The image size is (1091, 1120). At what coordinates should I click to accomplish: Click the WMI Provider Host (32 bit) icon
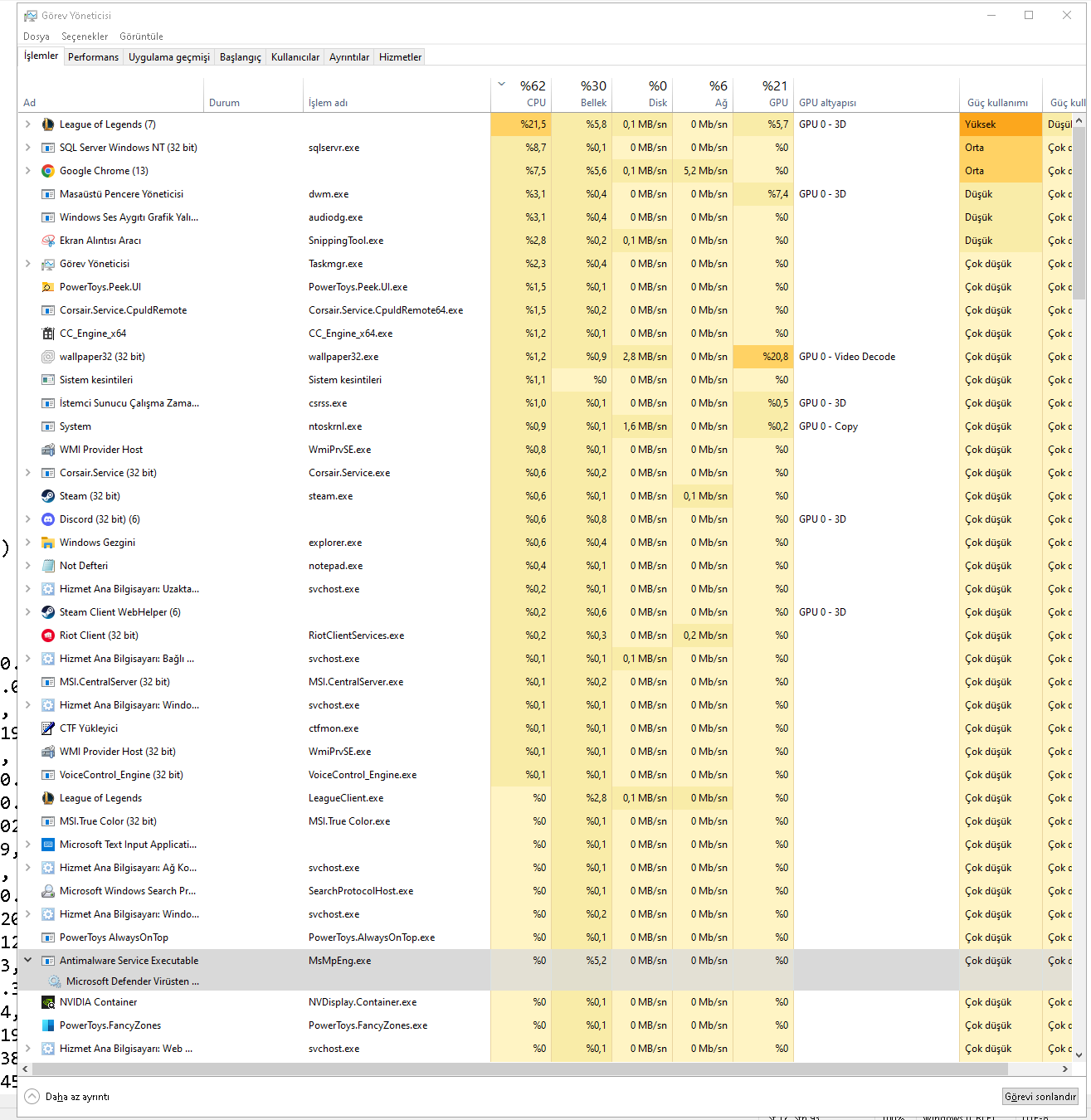48,752
